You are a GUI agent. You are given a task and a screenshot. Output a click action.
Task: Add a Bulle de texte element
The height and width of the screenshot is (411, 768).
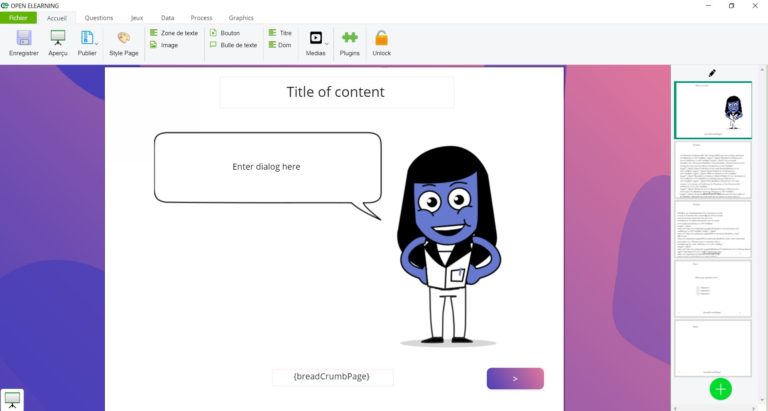click(x=234, y=45)
